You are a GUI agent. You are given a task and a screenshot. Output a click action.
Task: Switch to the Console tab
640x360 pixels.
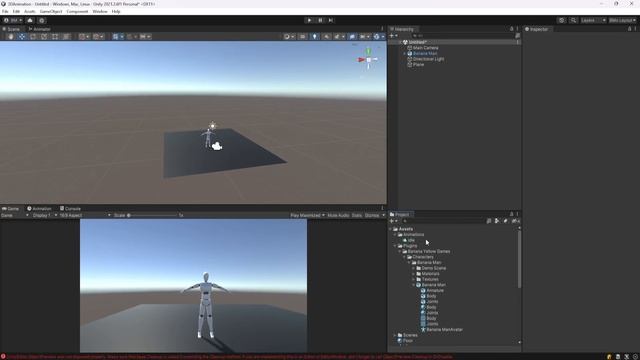point(70,209)
